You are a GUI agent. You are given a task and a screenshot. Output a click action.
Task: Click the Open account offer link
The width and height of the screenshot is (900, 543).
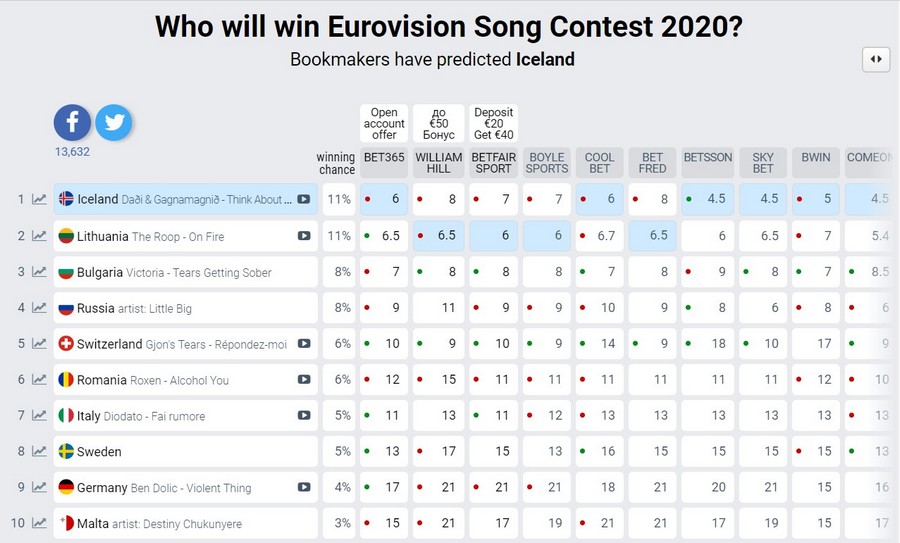click(x=384, y=124)
